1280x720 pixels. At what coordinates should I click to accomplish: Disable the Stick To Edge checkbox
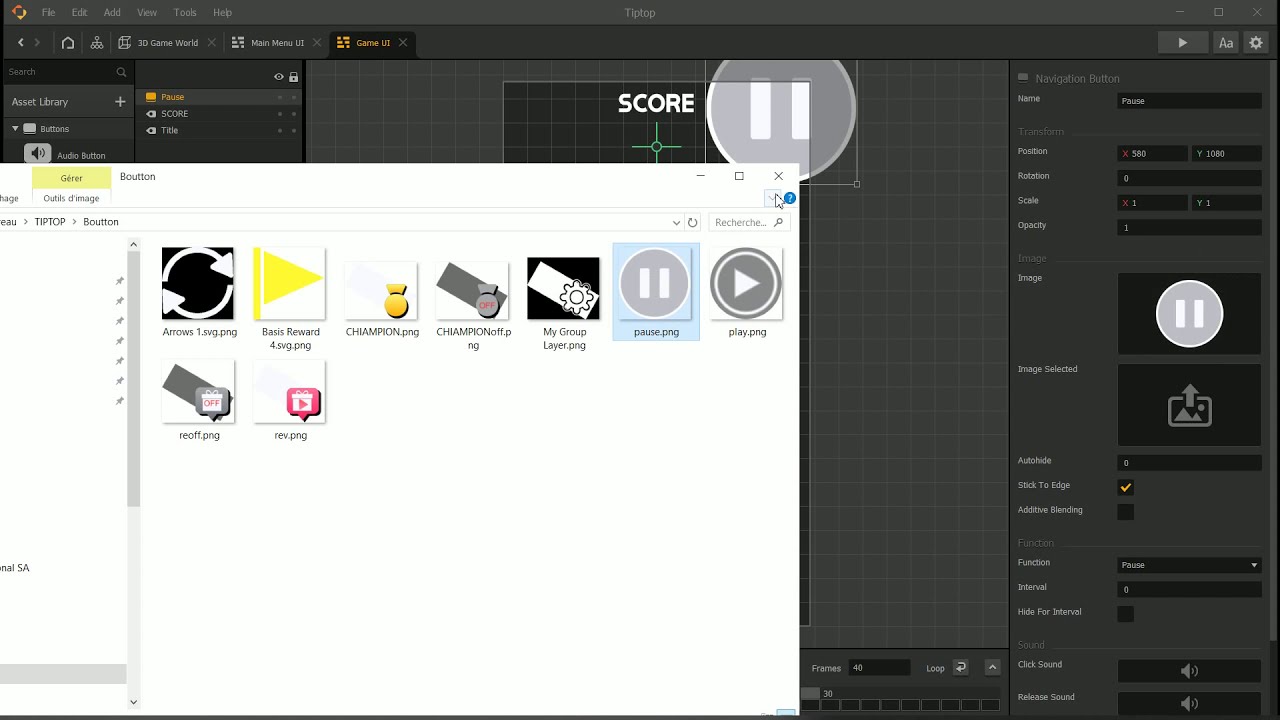[x=1126, y=488]
